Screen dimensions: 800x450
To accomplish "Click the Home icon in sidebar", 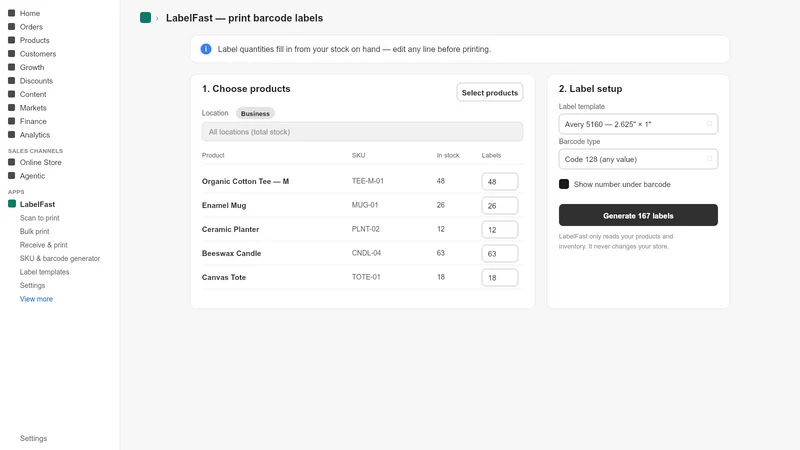I will point(11,13).
